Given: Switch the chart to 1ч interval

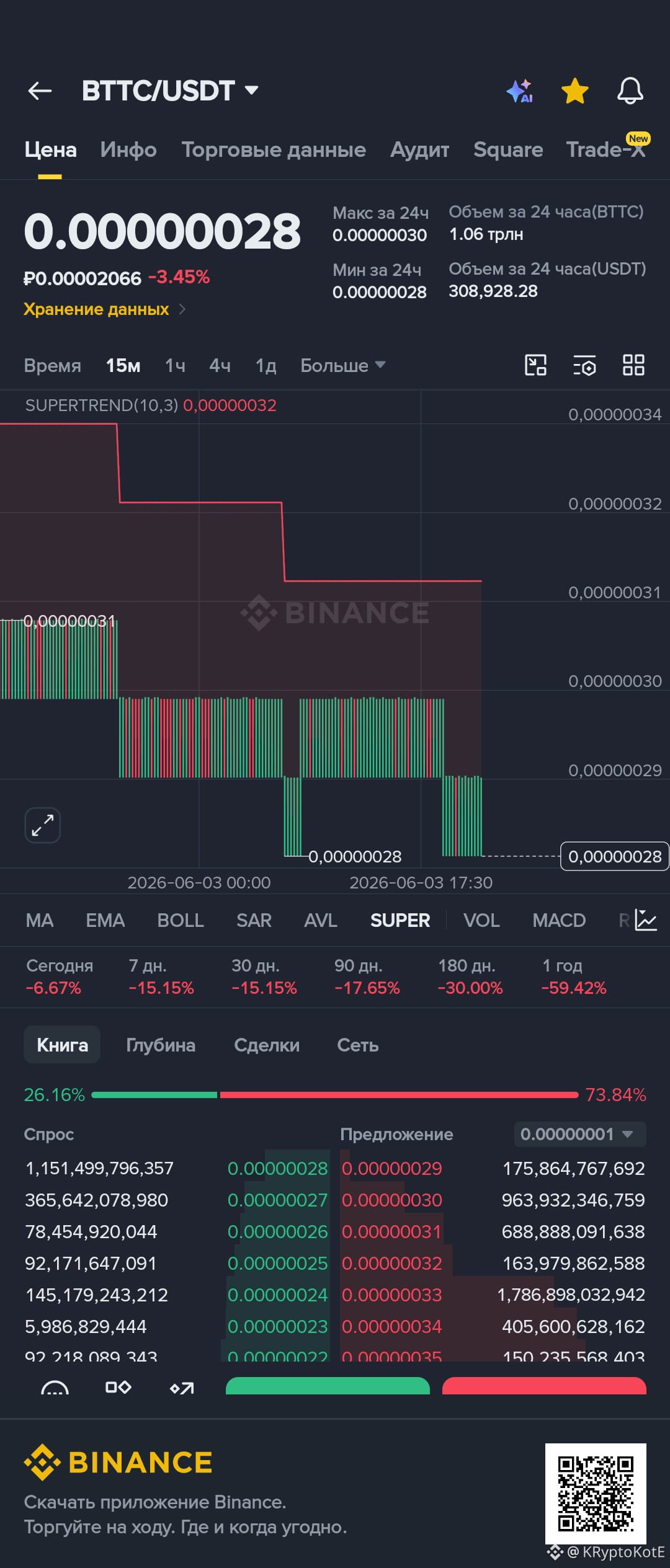Looking at the screenshot, I should (x=175, y=365).
